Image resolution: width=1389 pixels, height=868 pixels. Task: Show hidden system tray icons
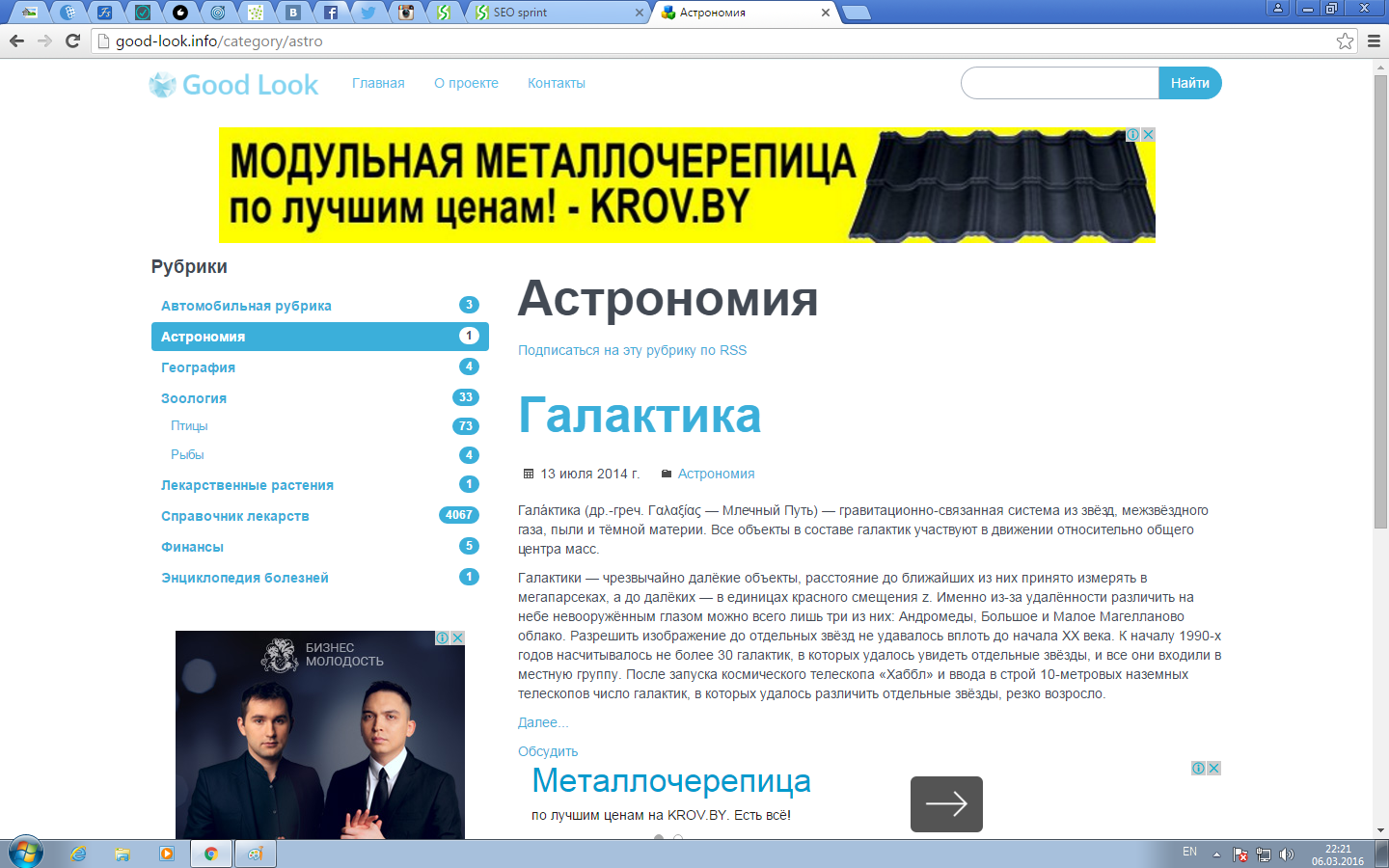pos(1216,854)
